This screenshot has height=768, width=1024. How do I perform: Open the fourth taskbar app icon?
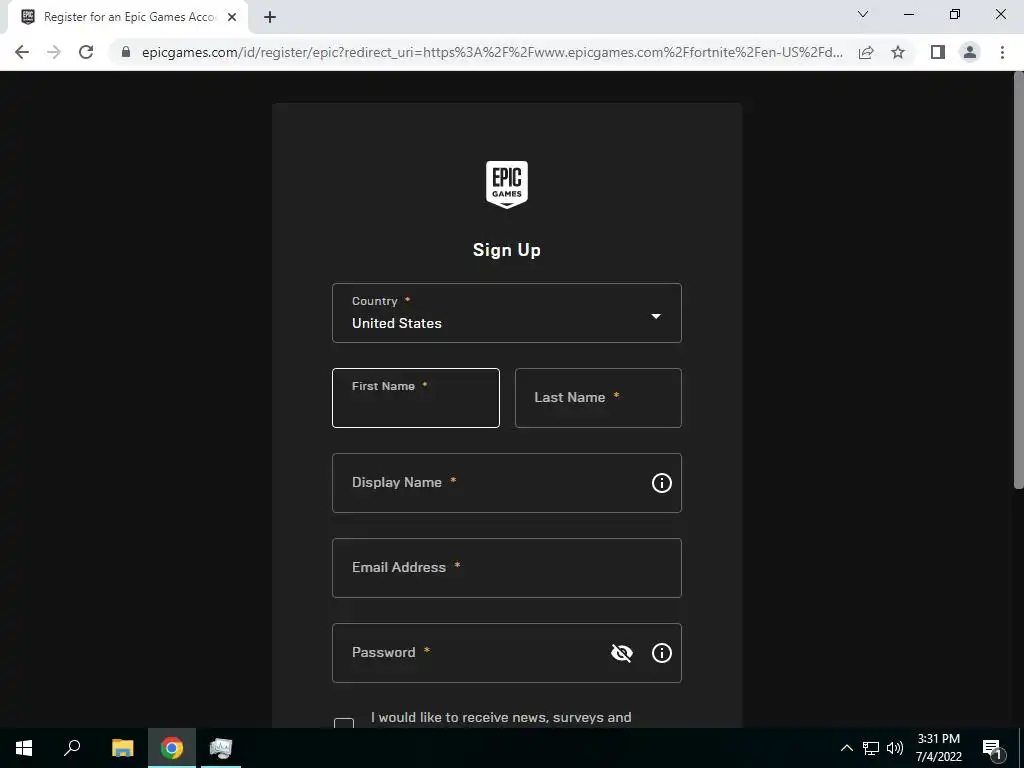(x=221, y=748)
